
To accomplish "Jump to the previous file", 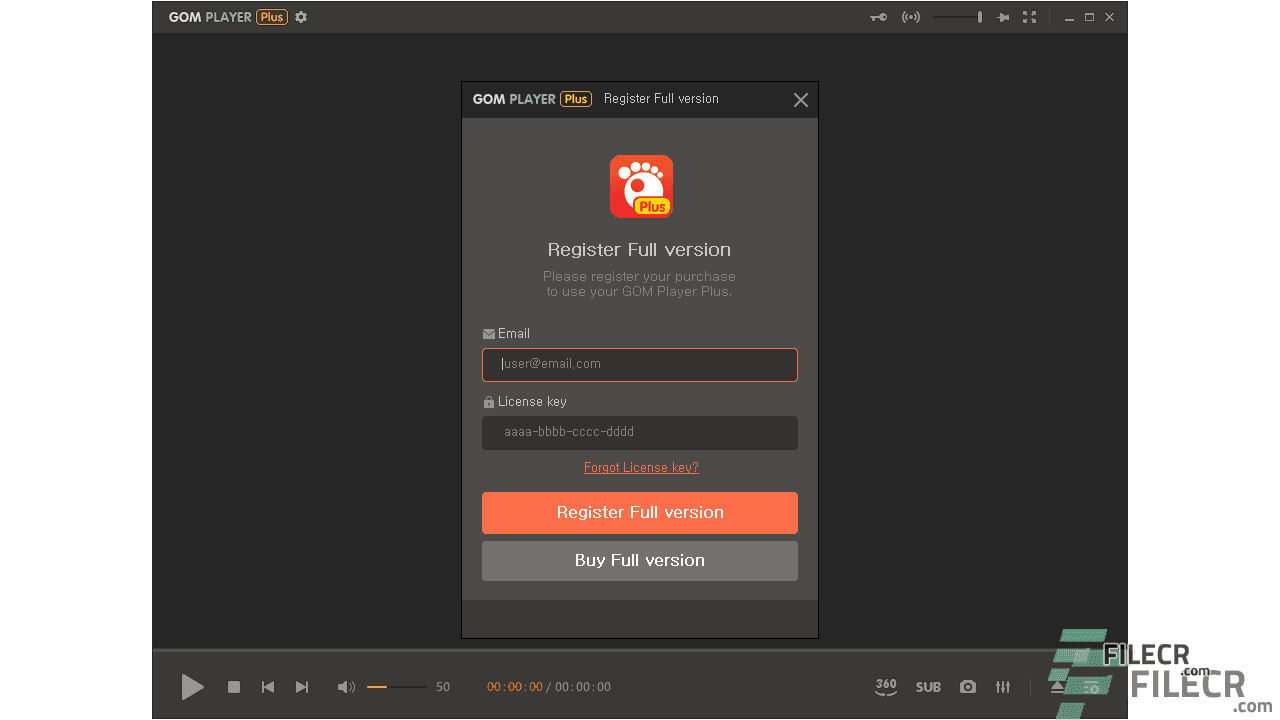I will 267,687.
